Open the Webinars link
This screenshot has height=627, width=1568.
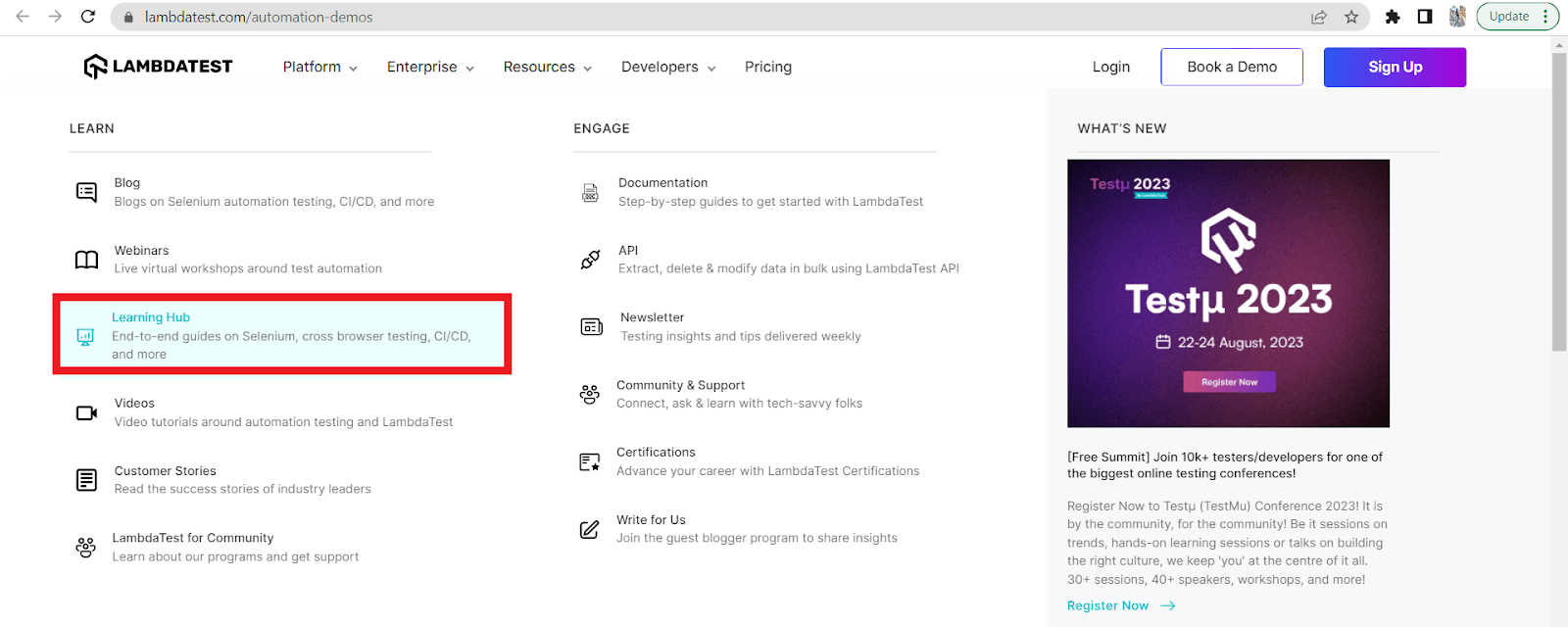click(x=142, y=251)
